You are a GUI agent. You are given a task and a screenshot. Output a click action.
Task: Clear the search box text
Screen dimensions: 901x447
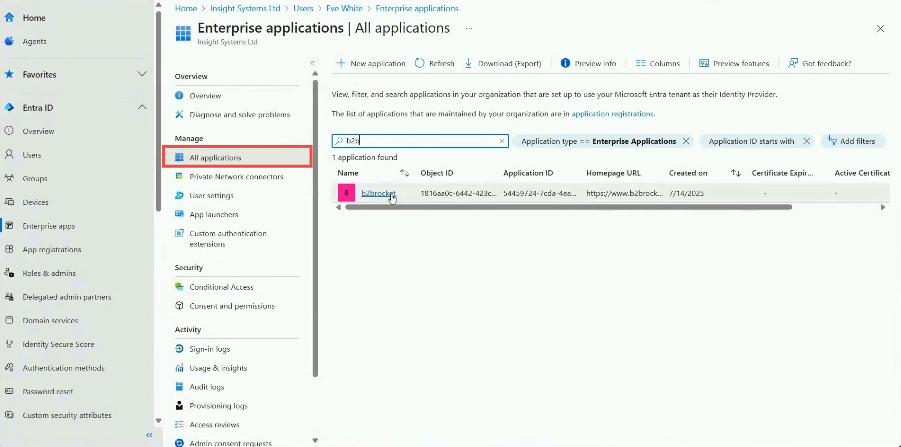(x=502, y=142)
